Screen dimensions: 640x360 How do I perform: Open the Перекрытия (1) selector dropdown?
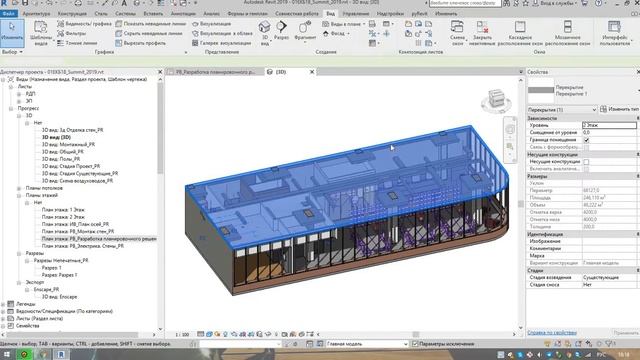click(562, 109)
